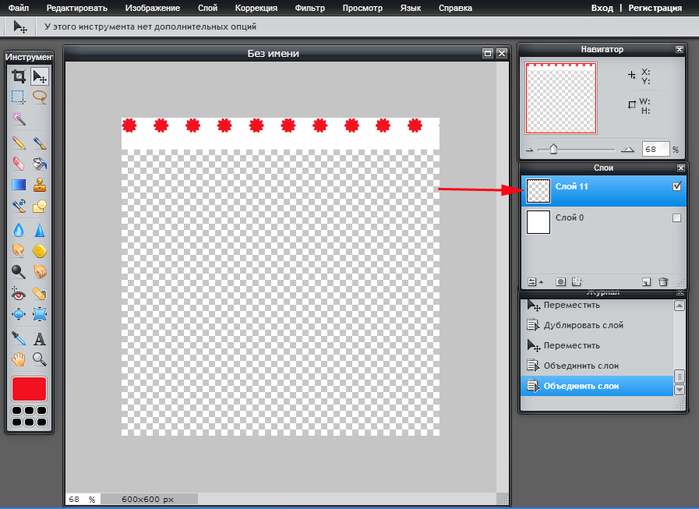Select the Color Replace tool

pyautogui.click(x=18, y=205)
